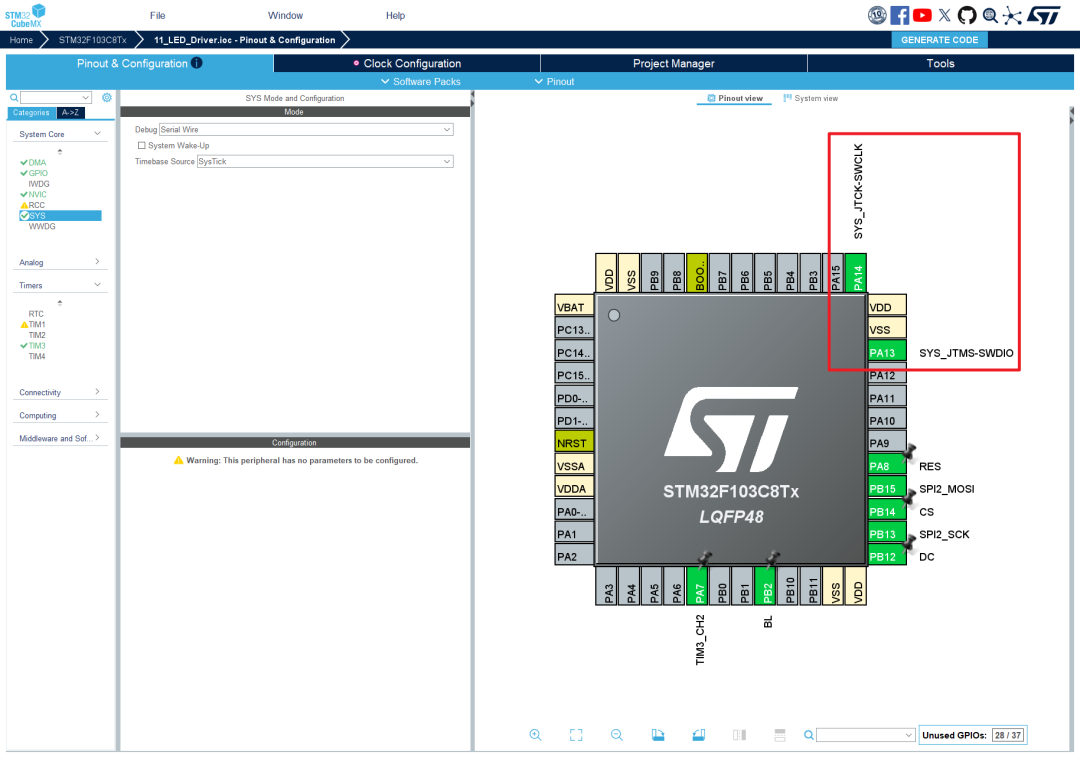
Task: Click the 10-year anniversary badge icon
Action: 877,15
